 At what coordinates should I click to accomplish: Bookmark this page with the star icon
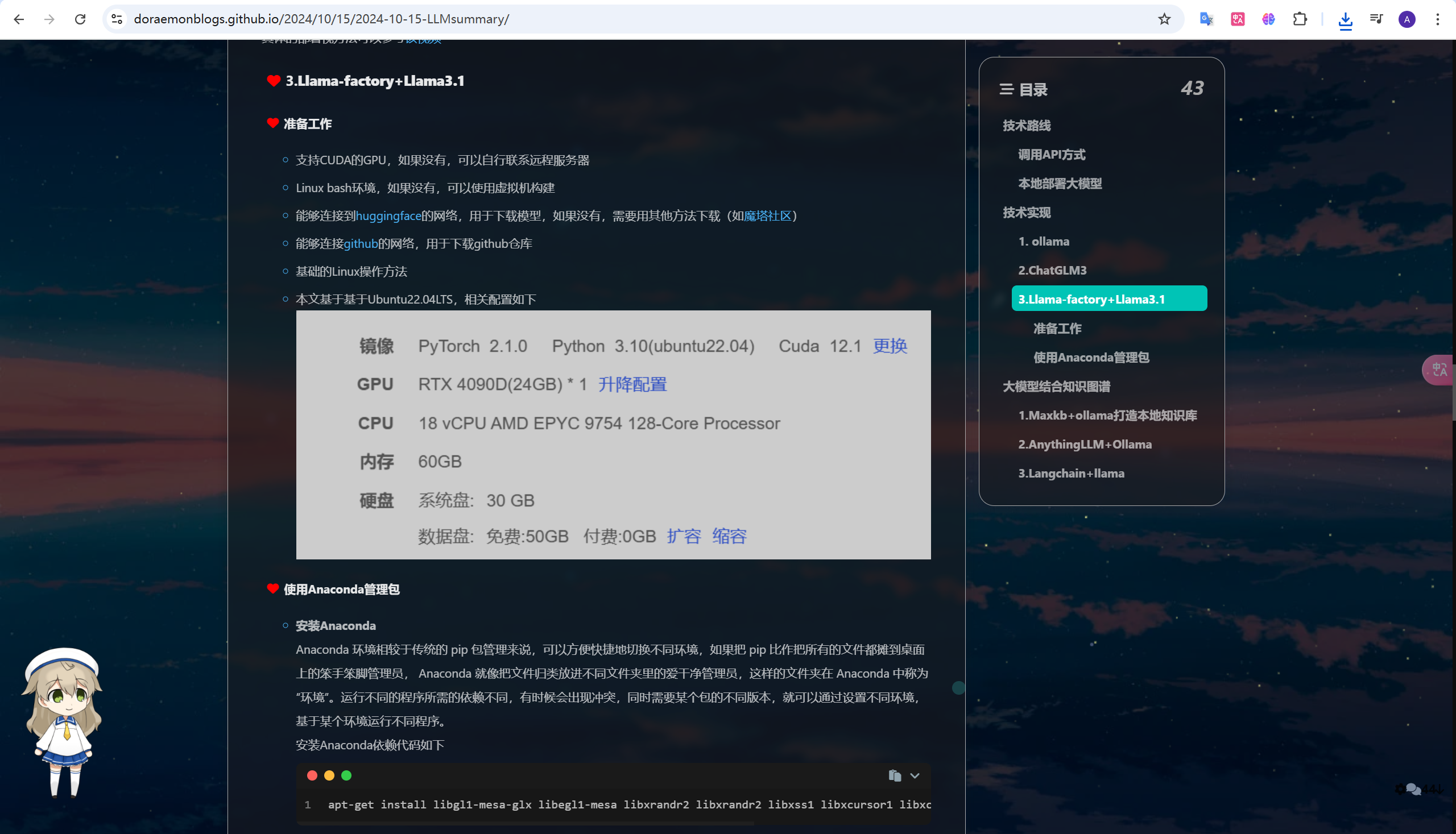click(1164, 19)
